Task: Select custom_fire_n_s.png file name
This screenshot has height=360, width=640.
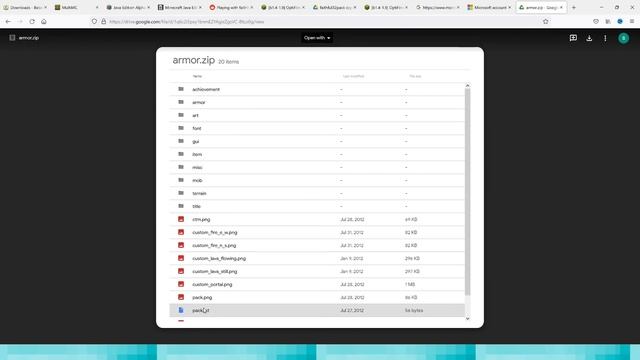Action: click(214, 245)
